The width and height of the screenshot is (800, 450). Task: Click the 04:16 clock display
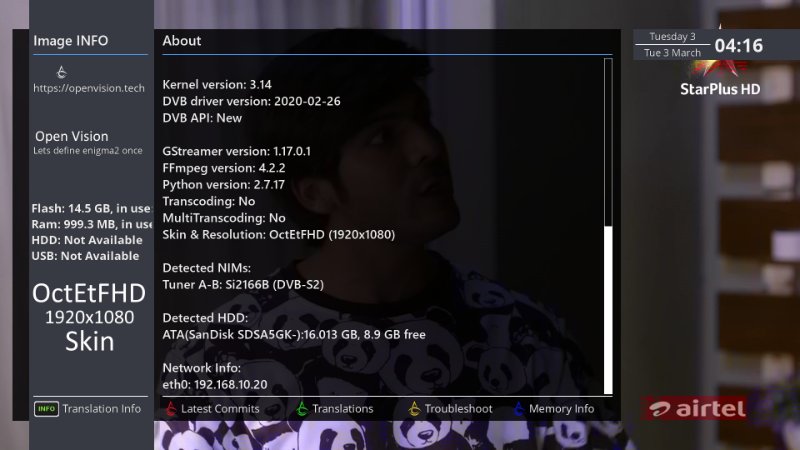[x=738, y=46]
